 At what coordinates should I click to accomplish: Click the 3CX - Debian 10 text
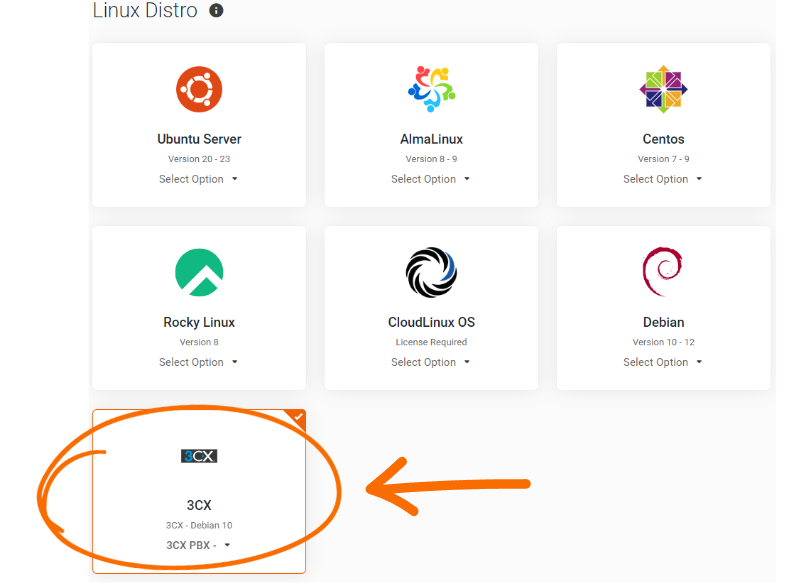199,525
